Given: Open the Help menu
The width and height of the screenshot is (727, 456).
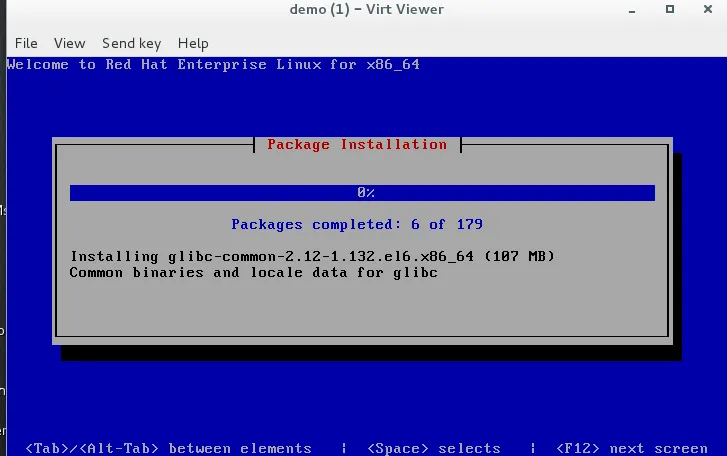Looking at the screenshot, I should [x=193, y=43].
